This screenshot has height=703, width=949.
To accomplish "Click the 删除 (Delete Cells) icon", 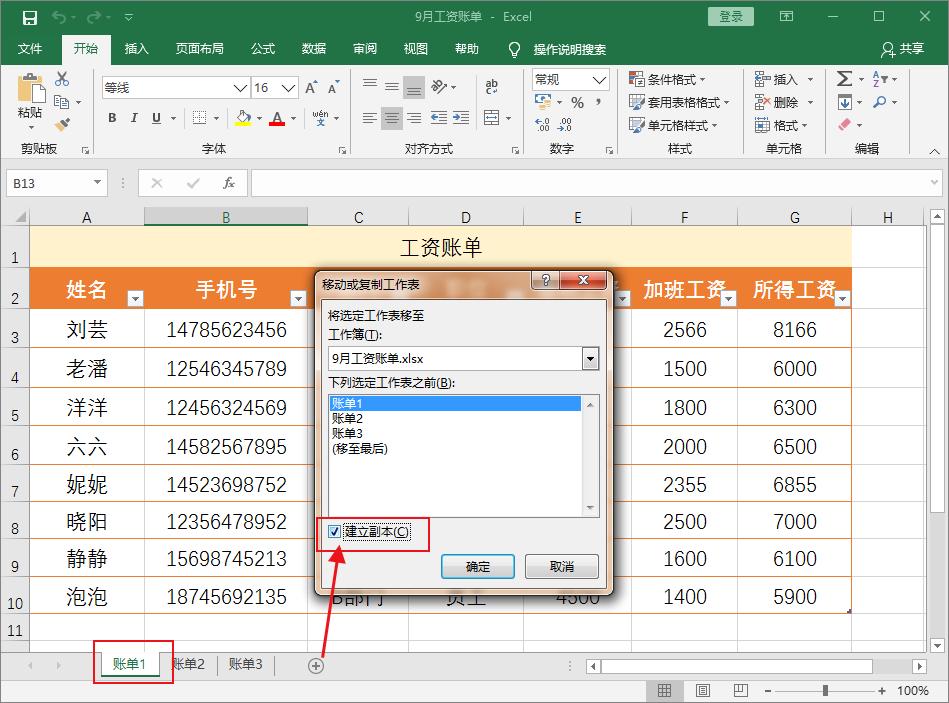I will coord(774,101).
